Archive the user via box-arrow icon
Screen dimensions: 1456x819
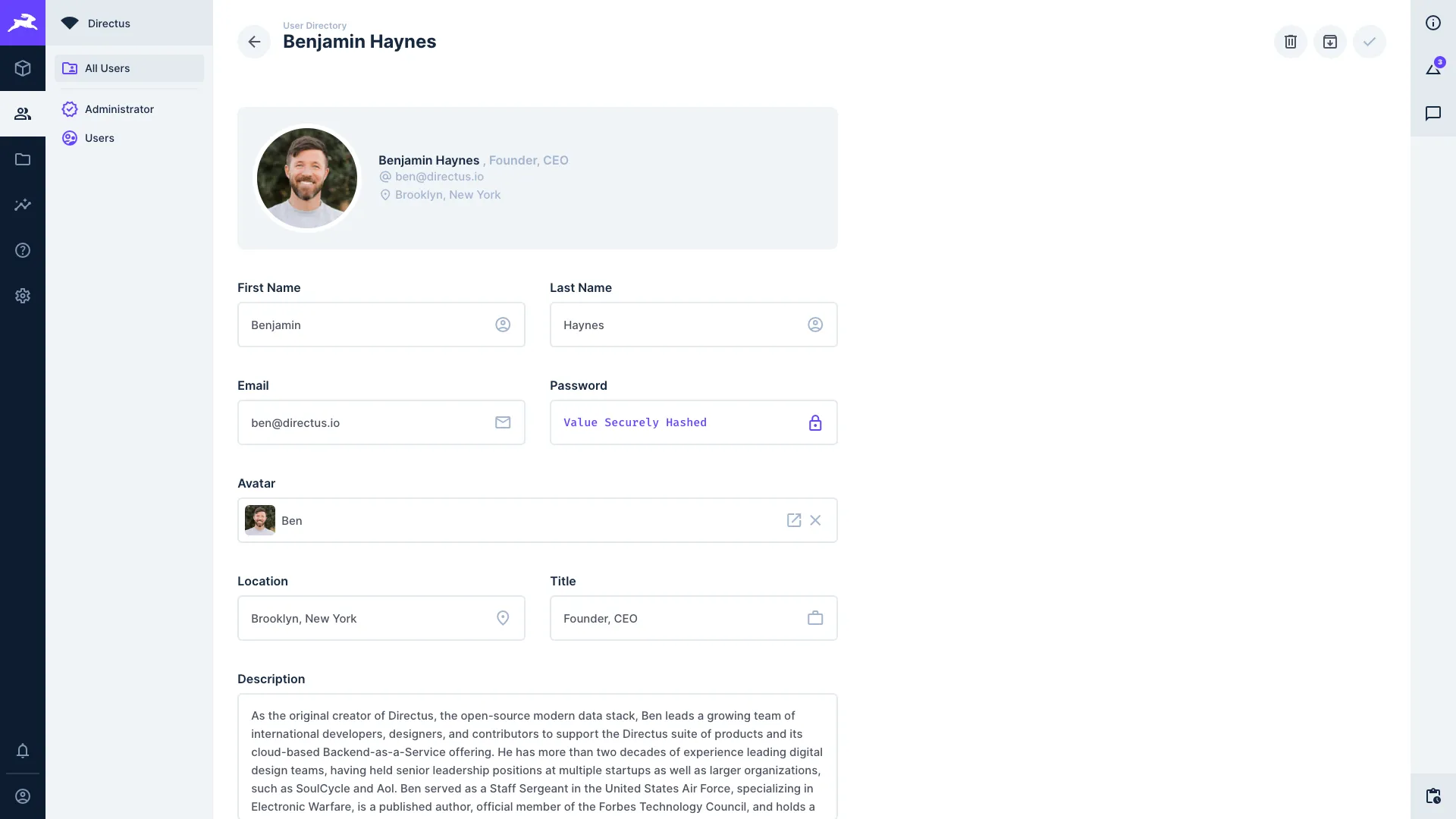1331,42
